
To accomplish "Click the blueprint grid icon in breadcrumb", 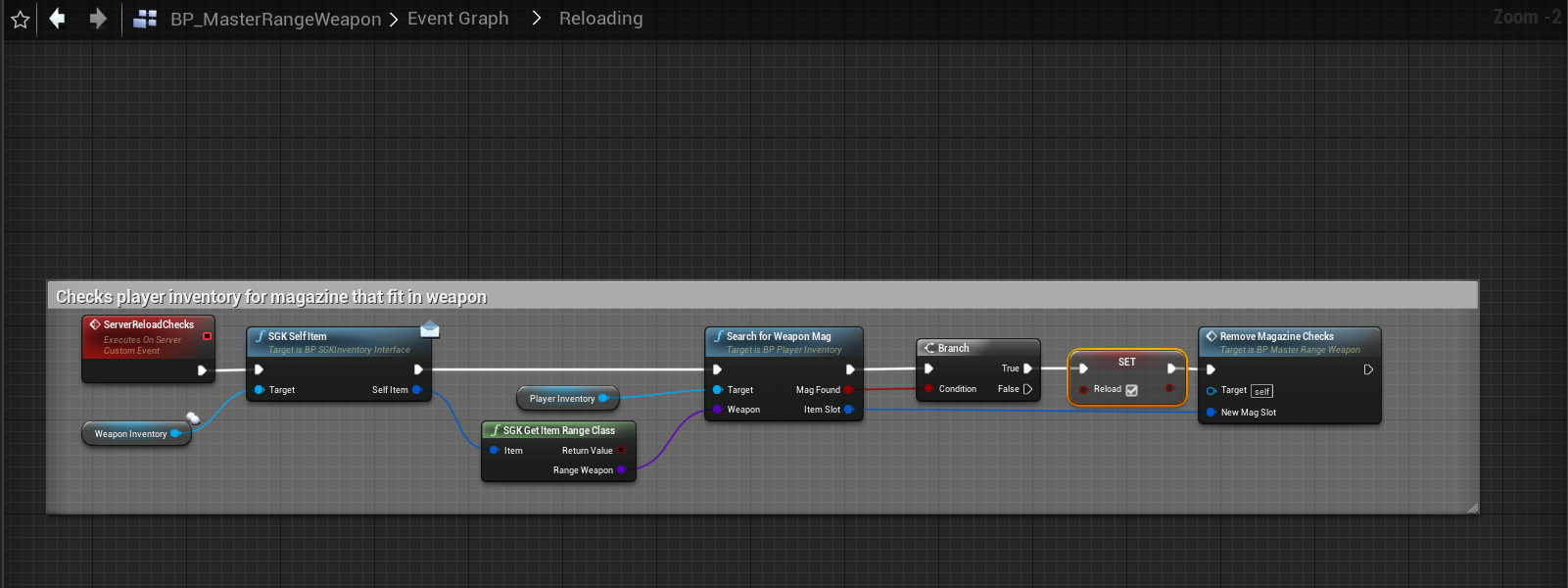I will 145,19.
